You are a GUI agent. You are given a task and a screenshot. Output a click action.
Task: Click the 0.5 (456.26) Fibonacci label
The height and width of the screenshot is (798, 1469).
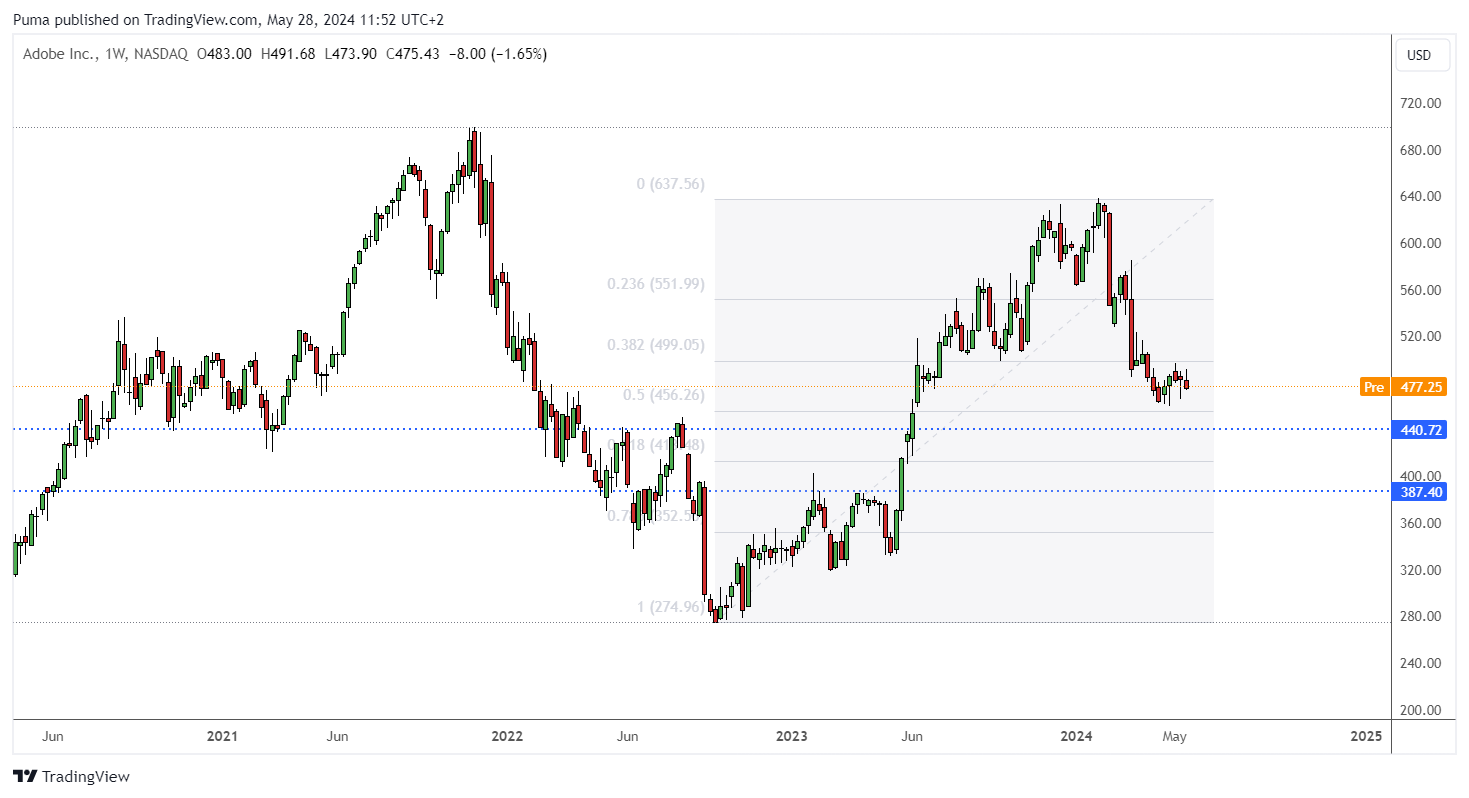(664, 395)
